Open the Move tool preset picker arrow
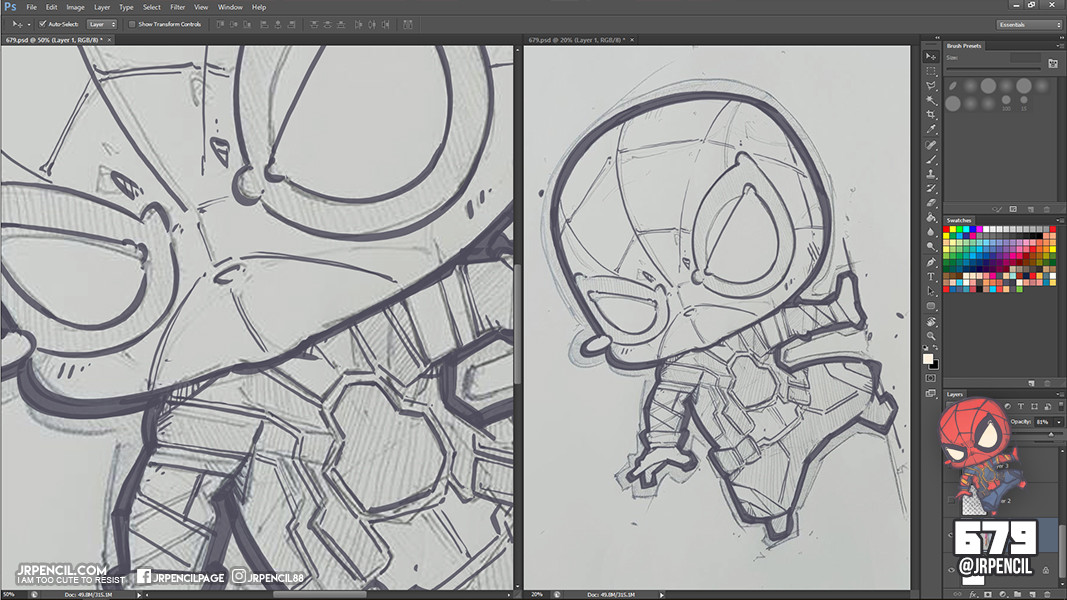The image size is (1067, 600). pyautogui.click(x=29, y=24)
